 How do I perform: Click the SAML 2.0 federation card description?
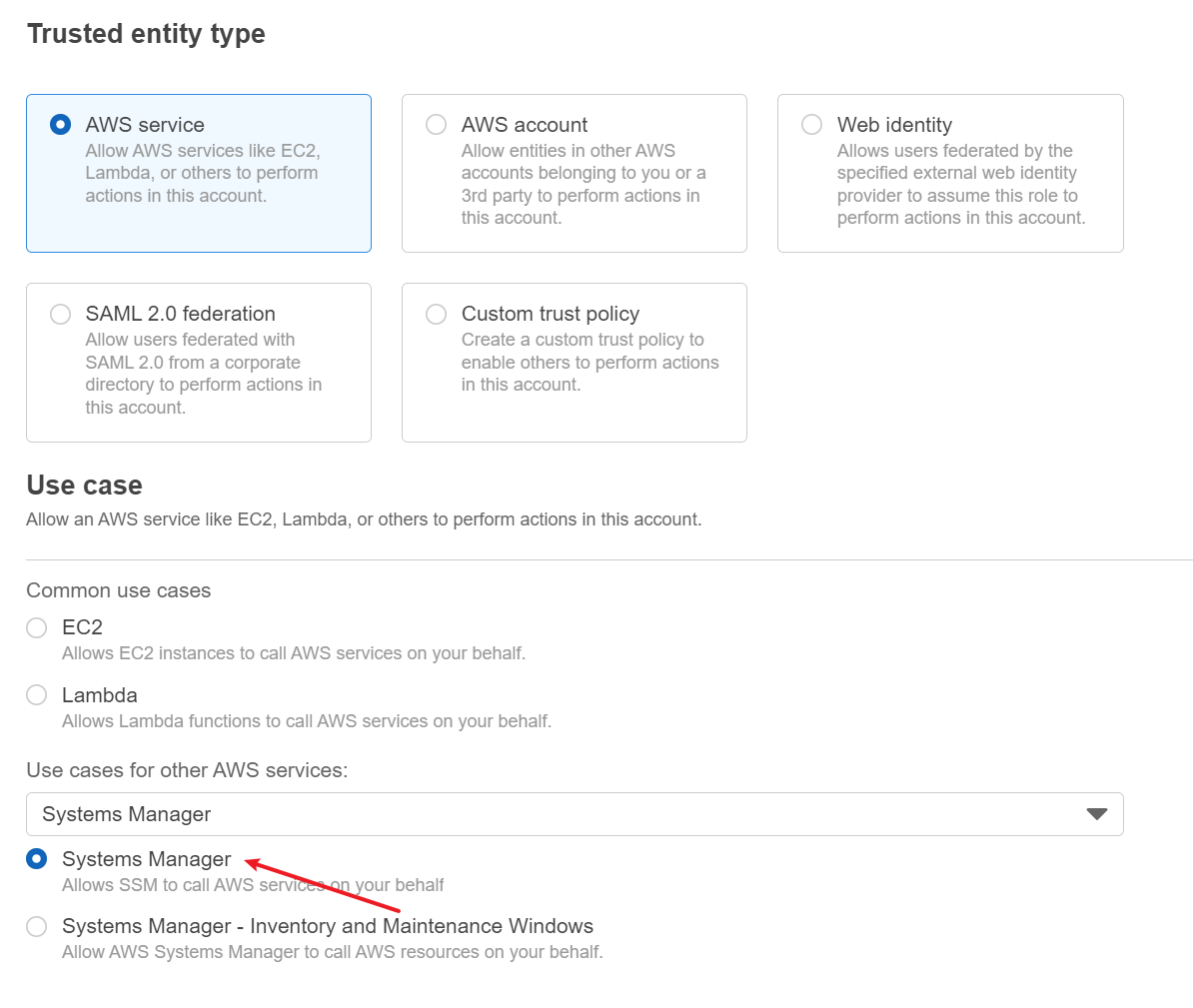click(203, 374)
